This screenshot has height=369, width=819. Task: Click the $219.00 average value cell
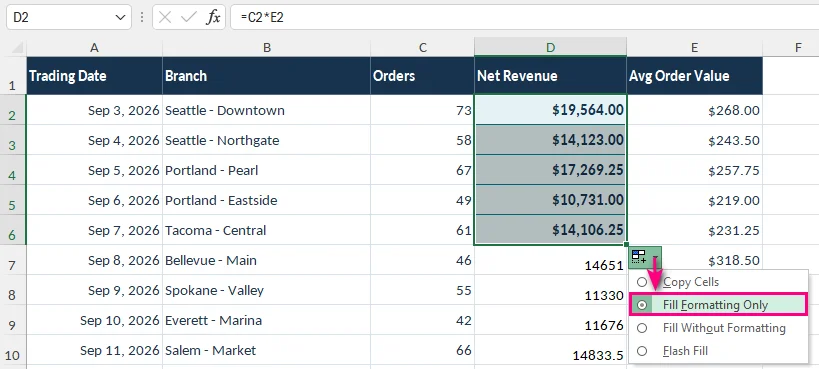[x=695, y=200]
